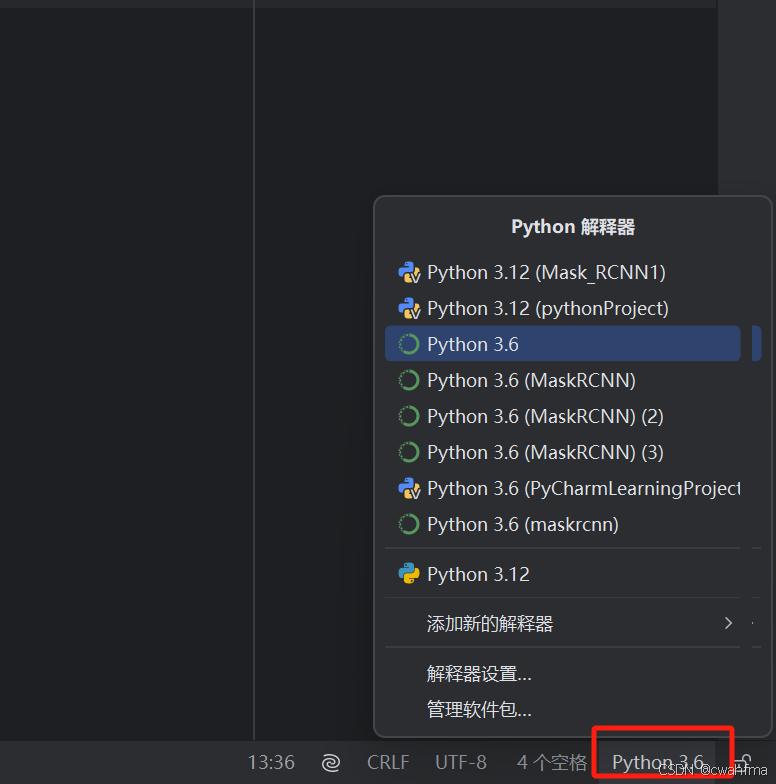Click the 4 个空格 indent setting
The image size is (776, 784).
552,762
